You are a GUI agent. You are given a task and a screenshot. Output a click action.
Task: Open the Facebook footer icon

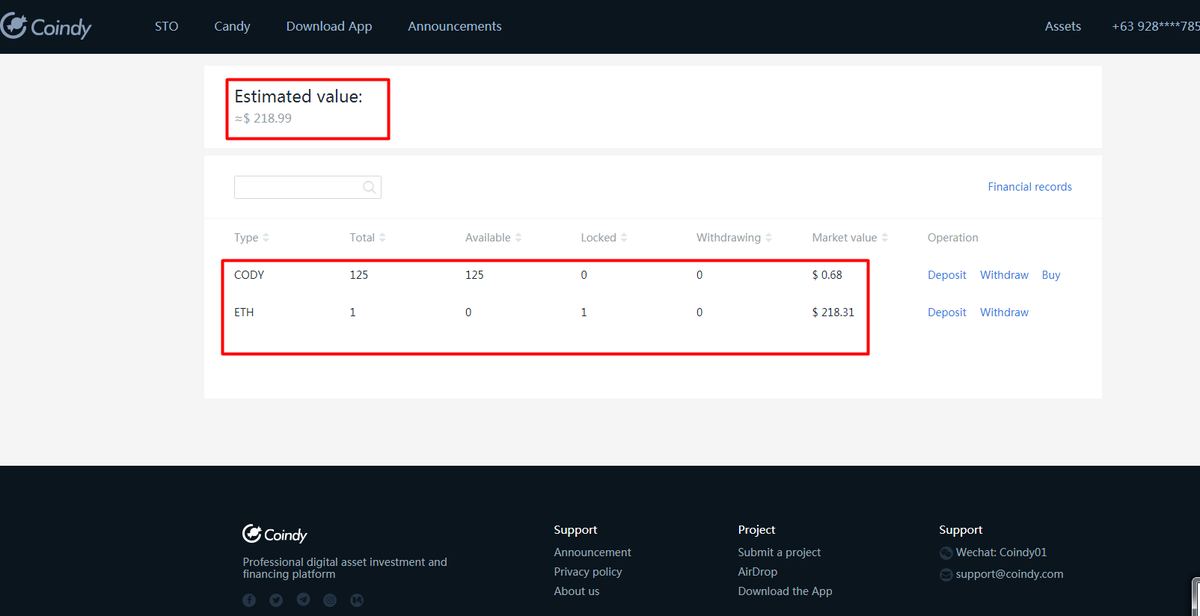(x=249, y=600)
